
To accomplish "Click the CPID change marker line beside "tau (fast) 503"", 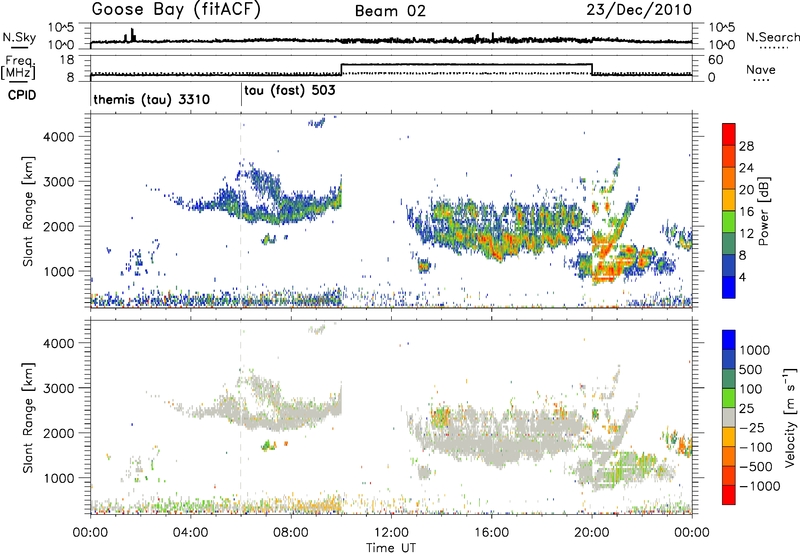I will point(241,95).
